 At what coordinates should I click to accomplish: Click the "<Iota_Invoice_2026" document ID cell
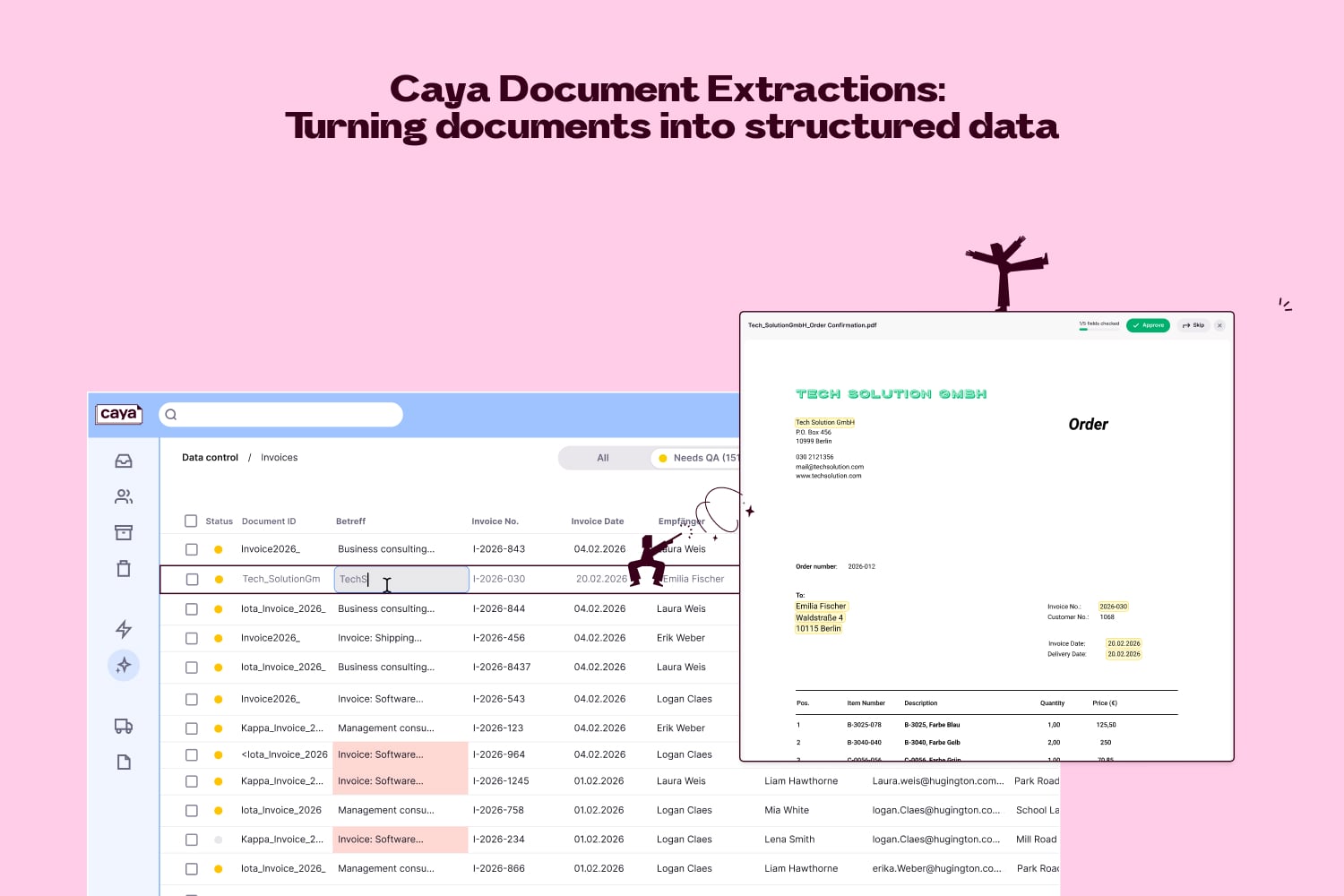coord(284,755)
